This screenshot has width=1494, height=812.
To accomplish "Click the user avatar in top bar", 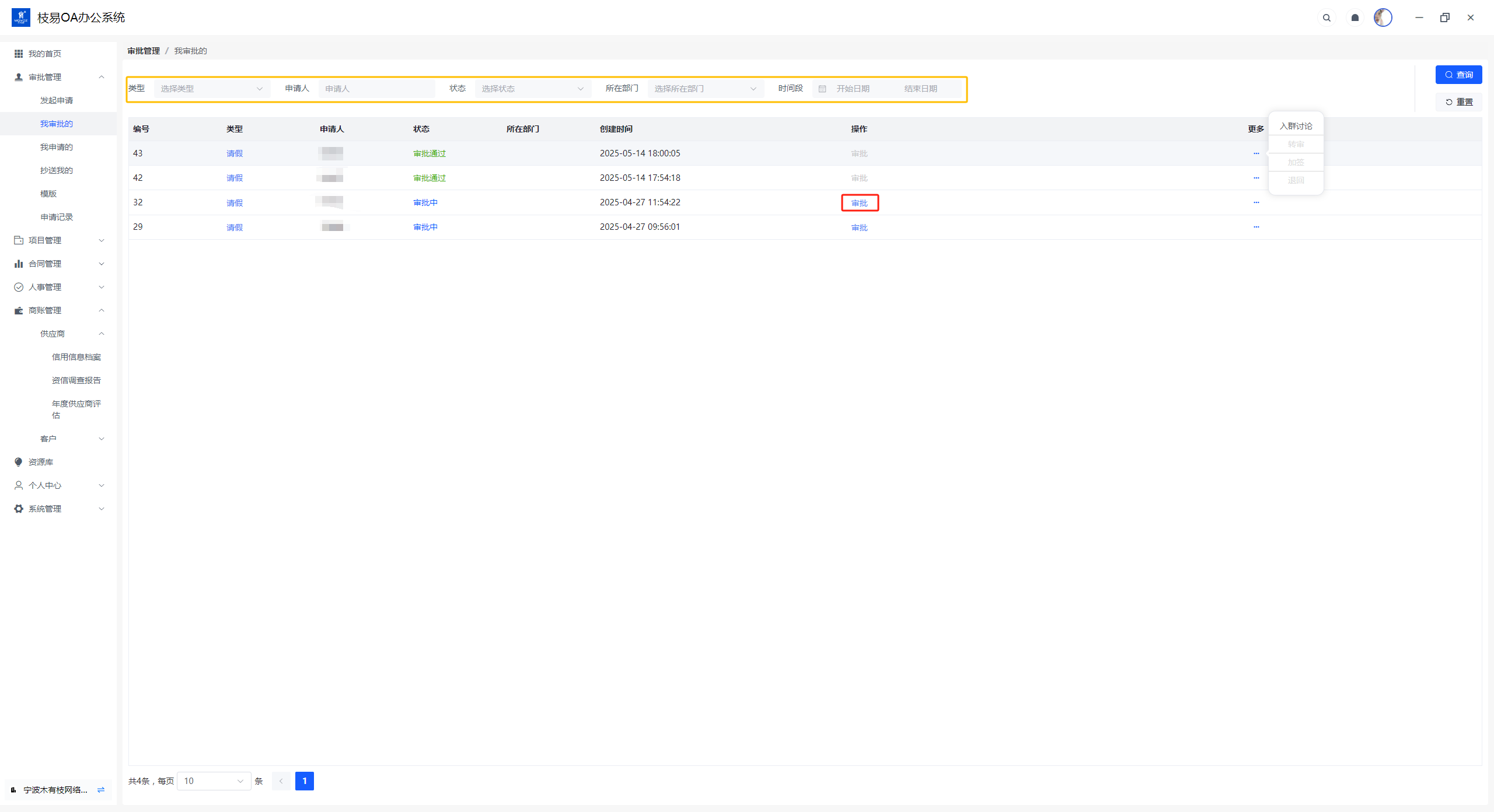I will coord(1383,17).
